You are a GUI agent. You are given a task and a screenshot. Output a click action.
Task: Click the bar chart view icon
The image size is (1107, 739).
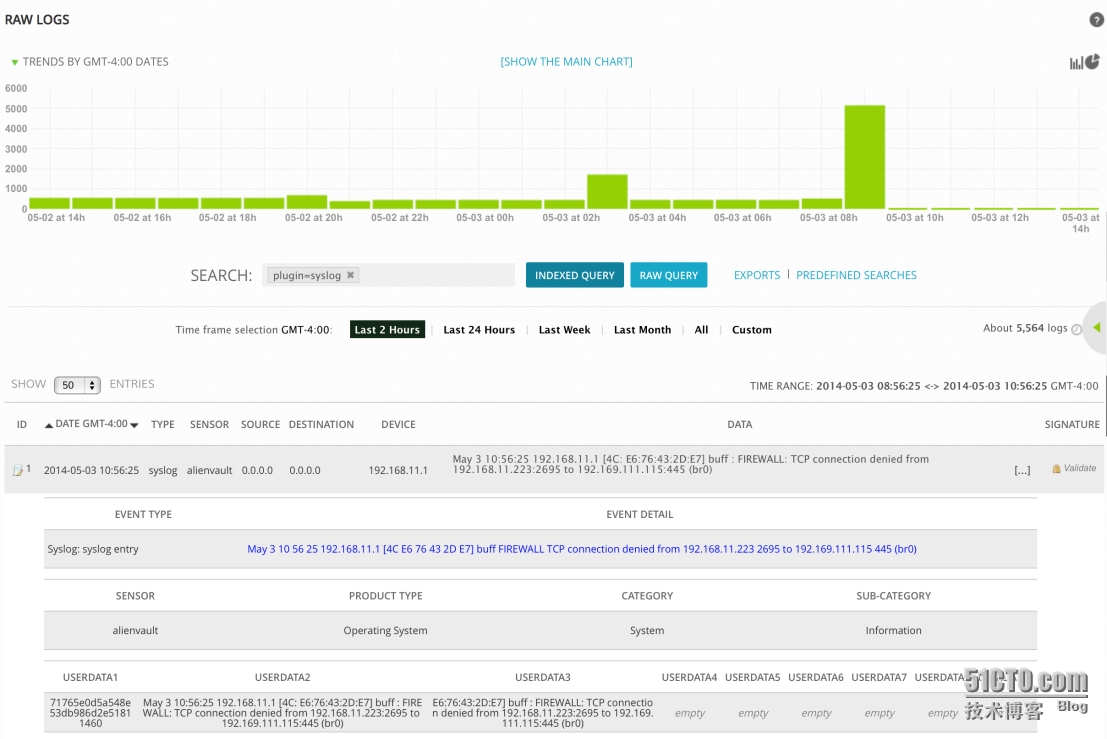1076,63
